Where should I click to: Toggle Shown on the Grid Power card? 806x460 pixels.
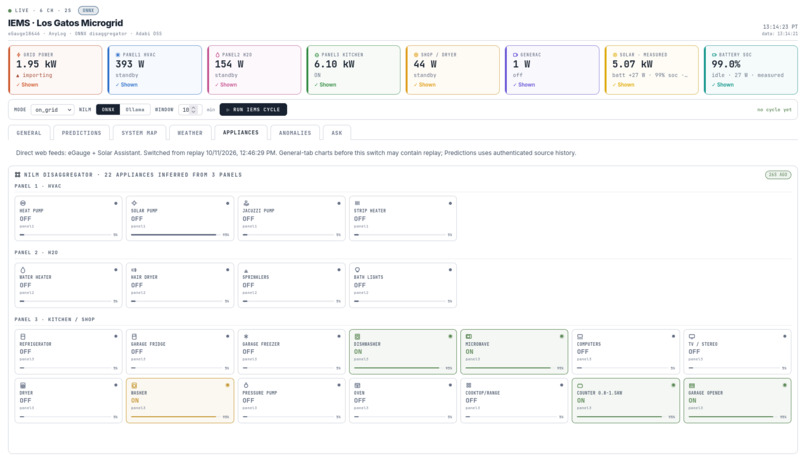coord(27,85)
